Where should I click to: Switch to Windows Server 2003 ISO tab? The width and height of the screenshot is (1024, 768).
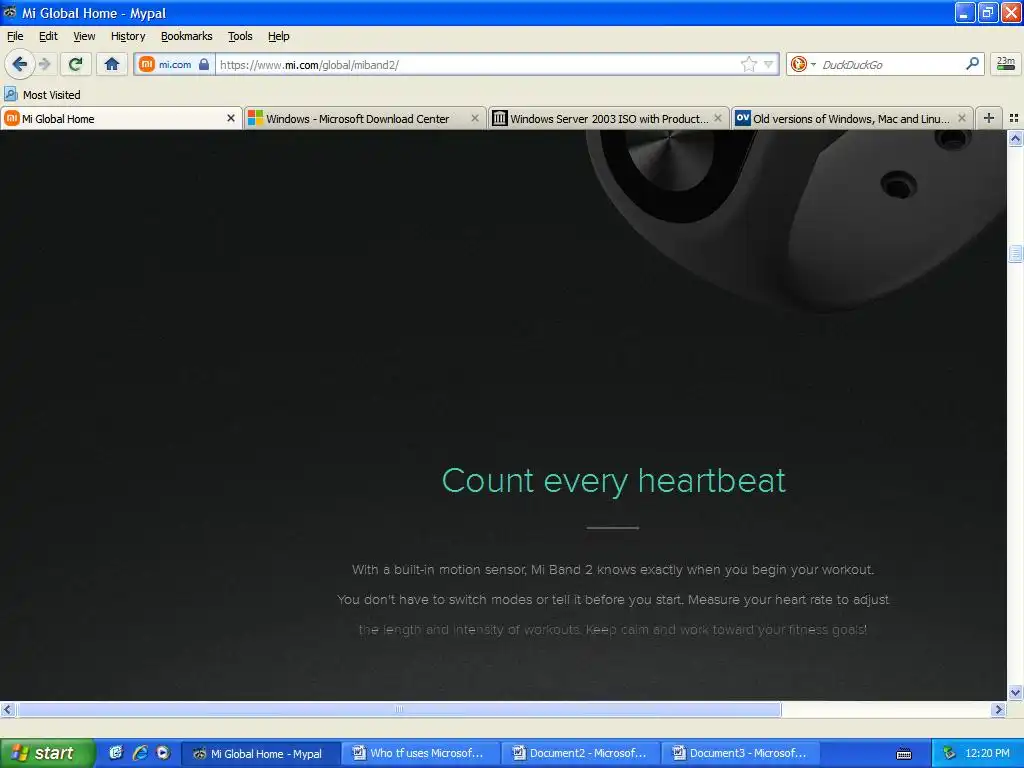(607, 118)
